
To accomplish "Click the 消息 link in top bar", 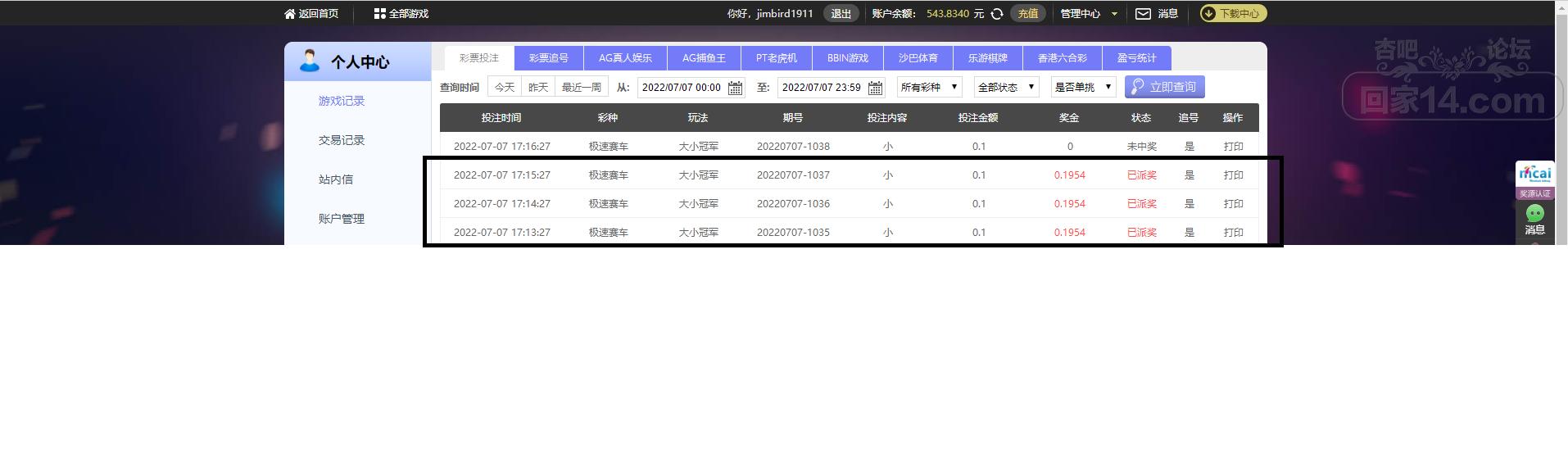I will click(1168, 13).
